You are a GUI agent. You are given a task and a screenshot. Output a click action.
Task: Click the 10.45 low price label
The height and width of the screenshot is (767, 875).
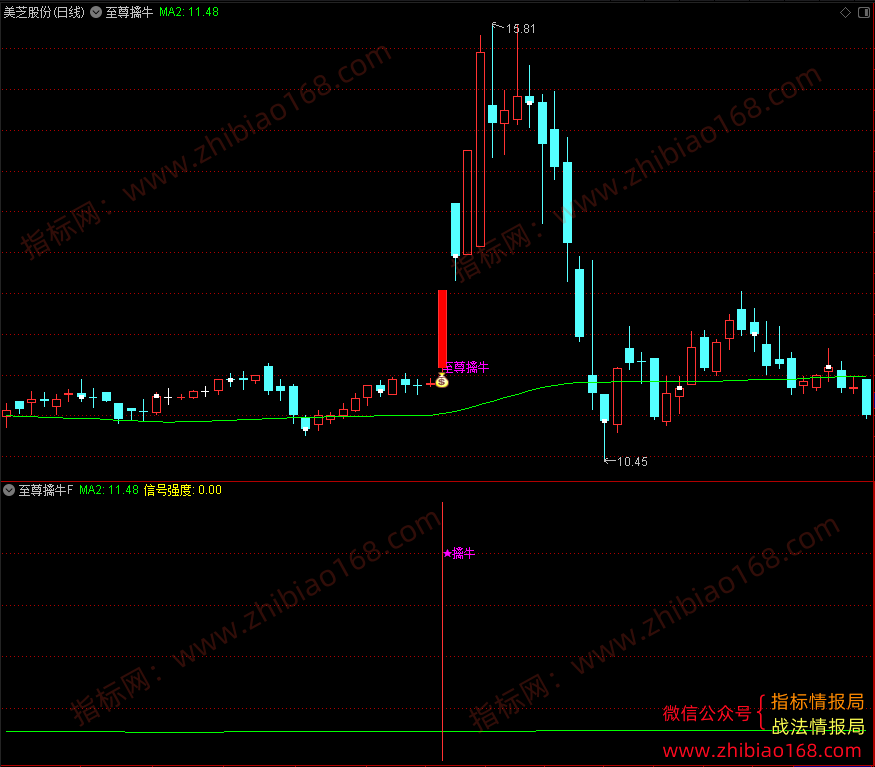[632, 462]
